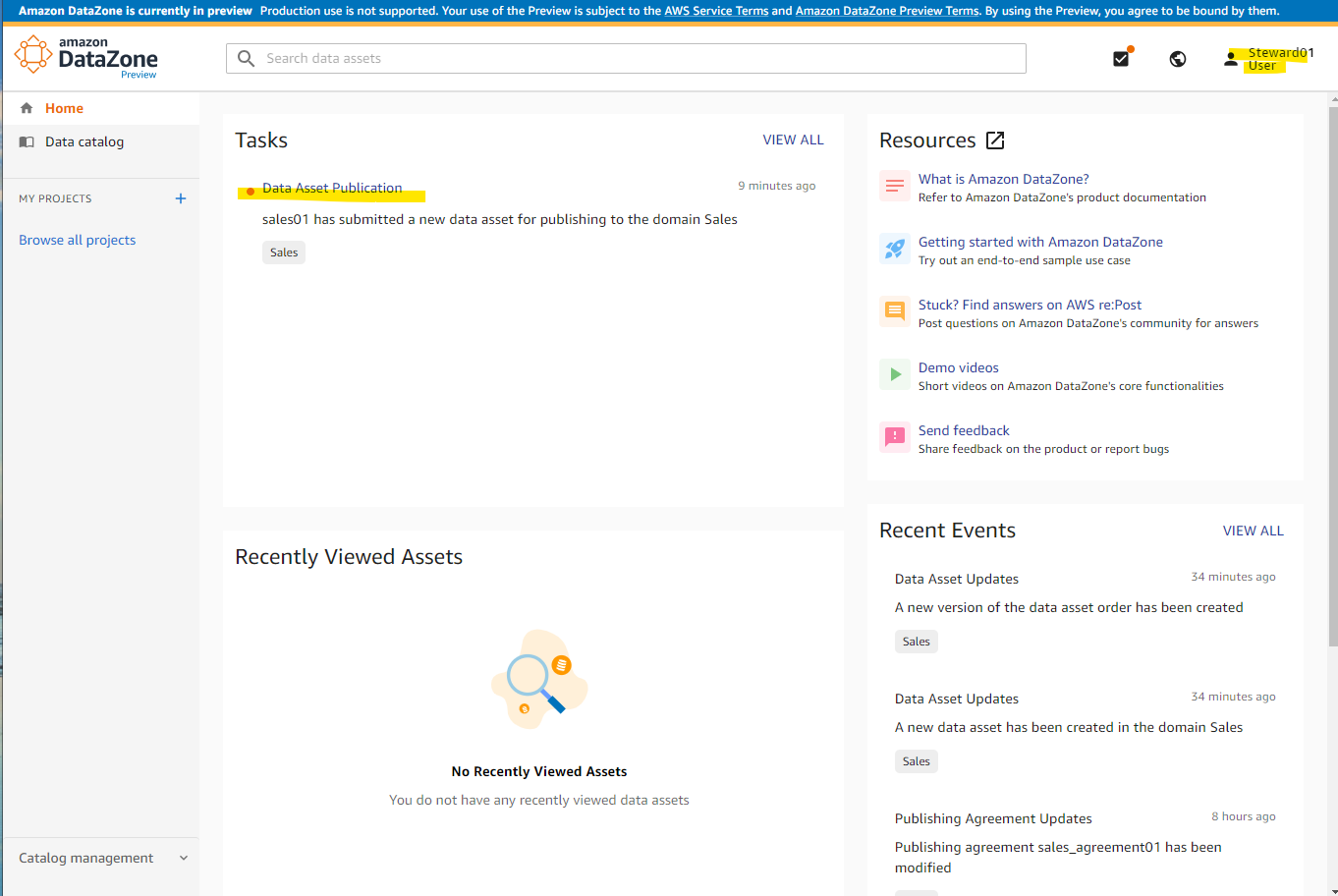Open Resources external link icon

(x=995, y=140)
